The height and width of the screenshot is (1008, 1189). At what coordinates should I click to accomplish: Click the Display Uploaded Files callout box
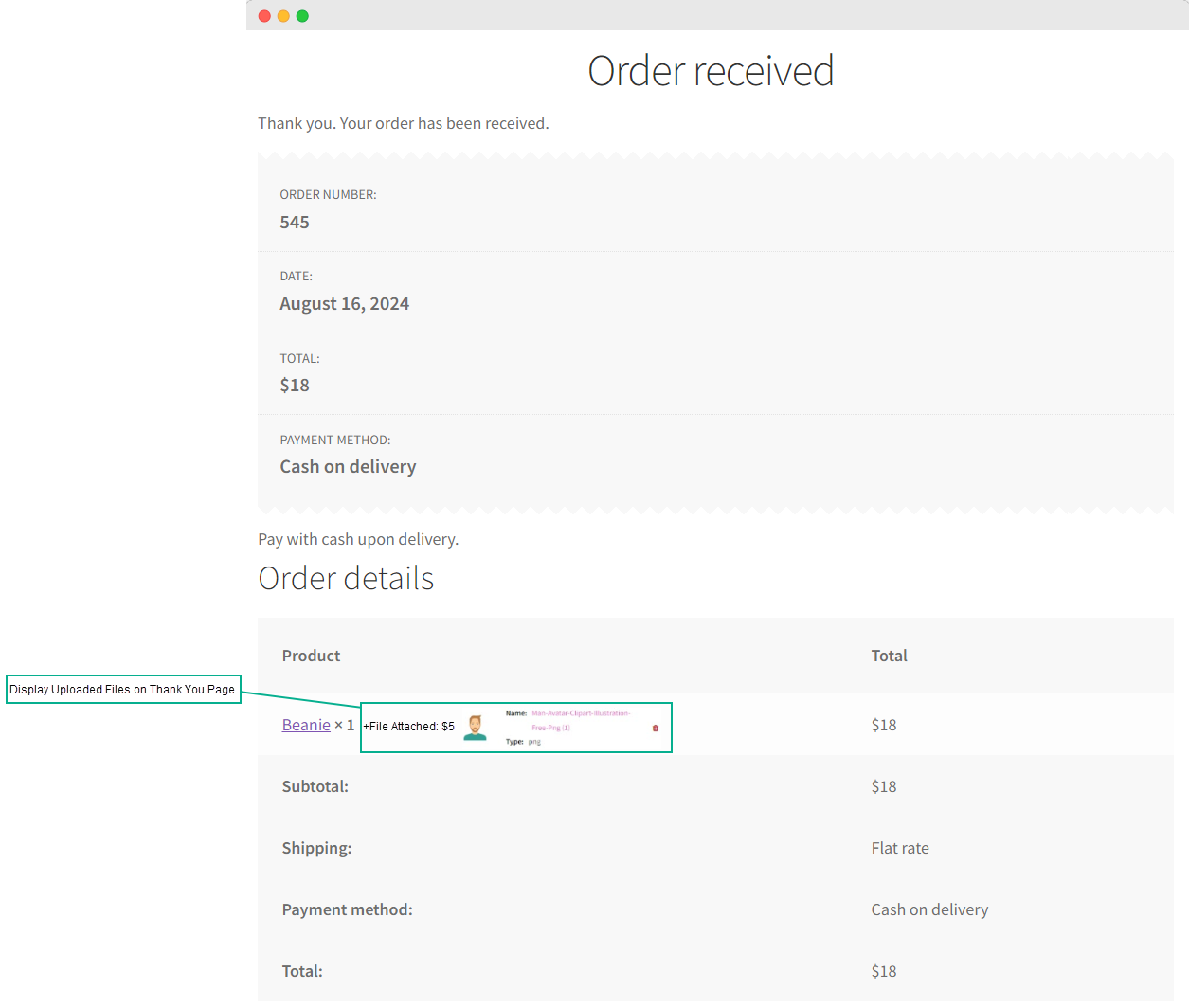pyautogui.click(x=123, y=689)
